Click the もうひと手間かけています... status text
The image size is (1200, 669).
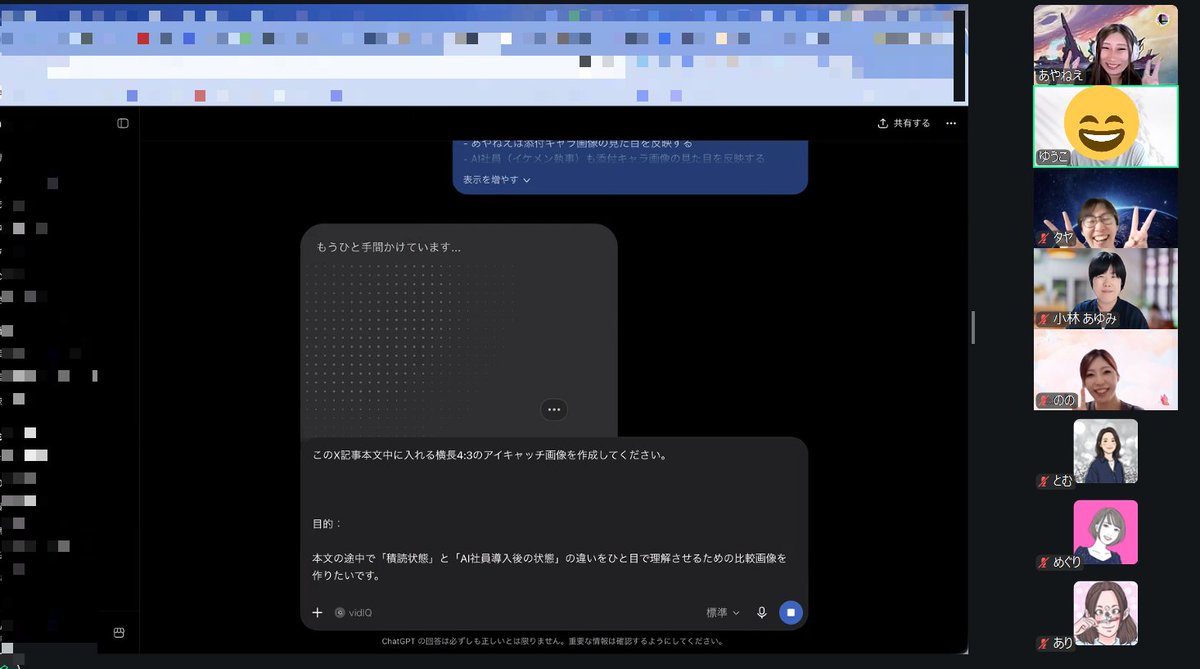(388, 247)
